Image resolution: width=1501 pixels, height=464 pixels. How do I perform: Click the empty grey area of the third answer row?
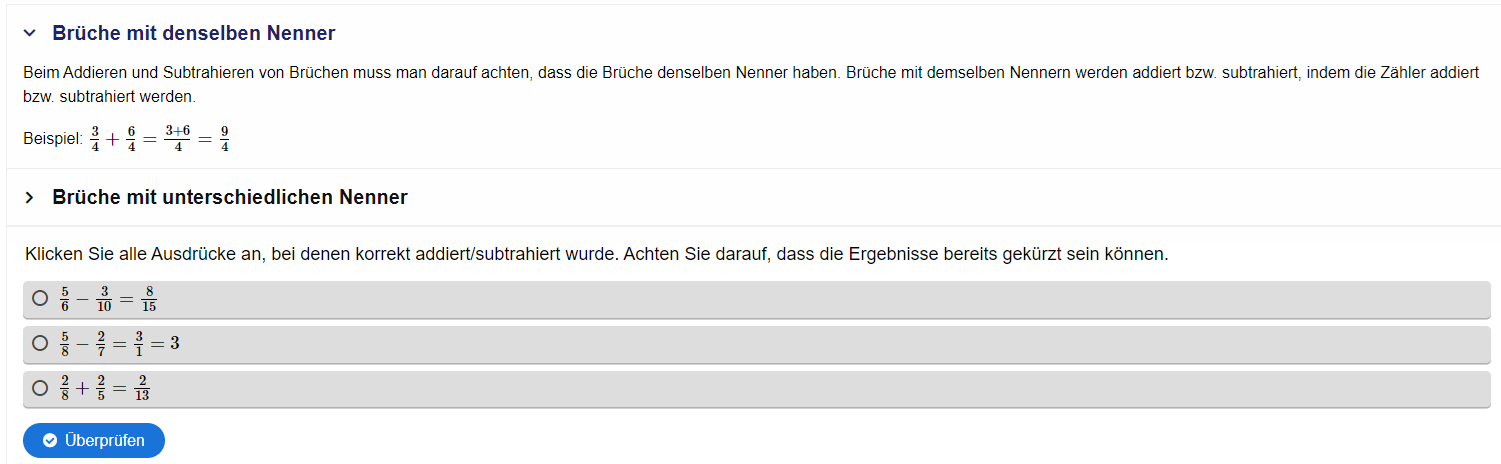coord(800,389)
